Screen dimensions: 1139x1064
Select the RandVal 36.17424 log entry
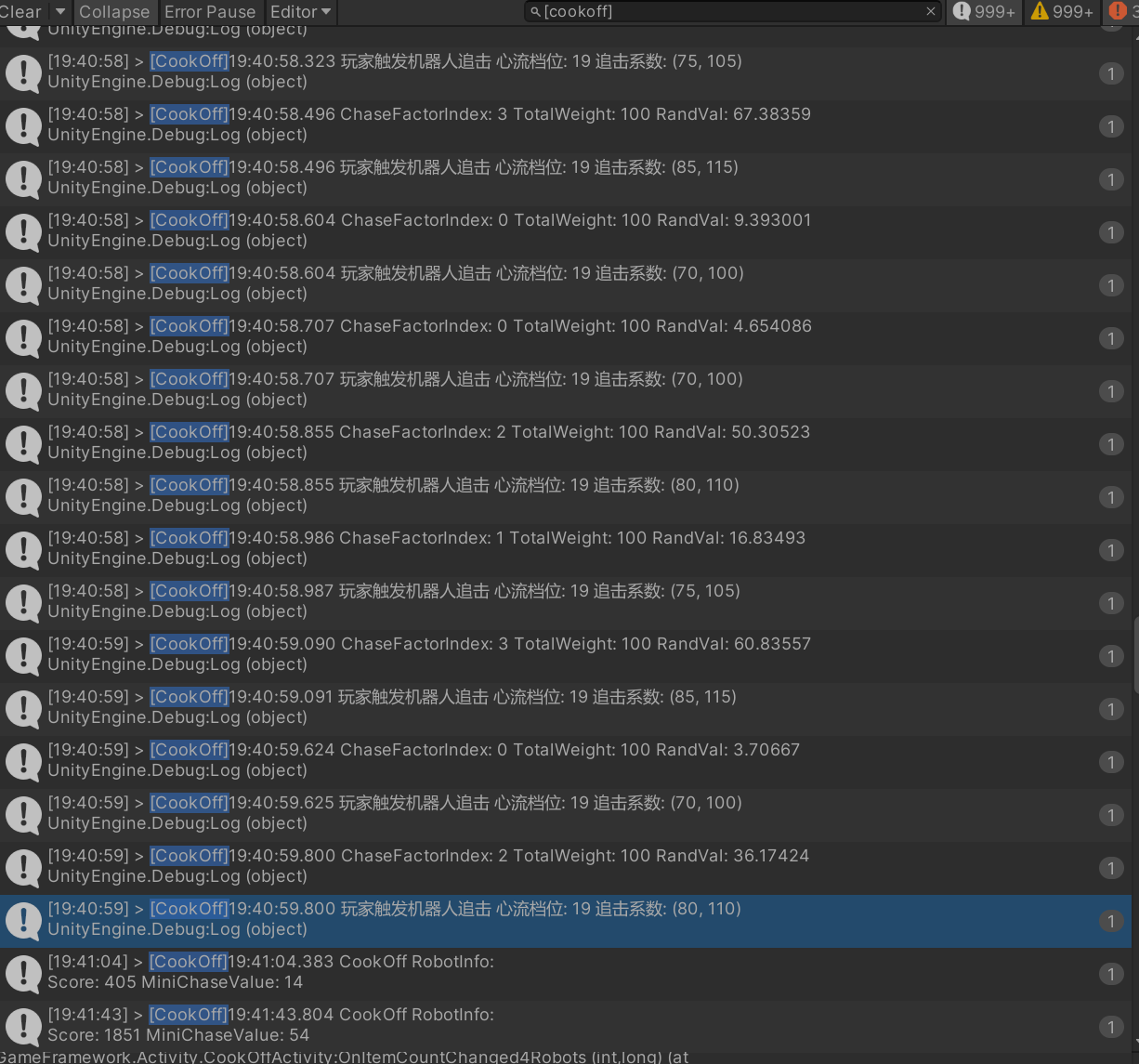557,866
